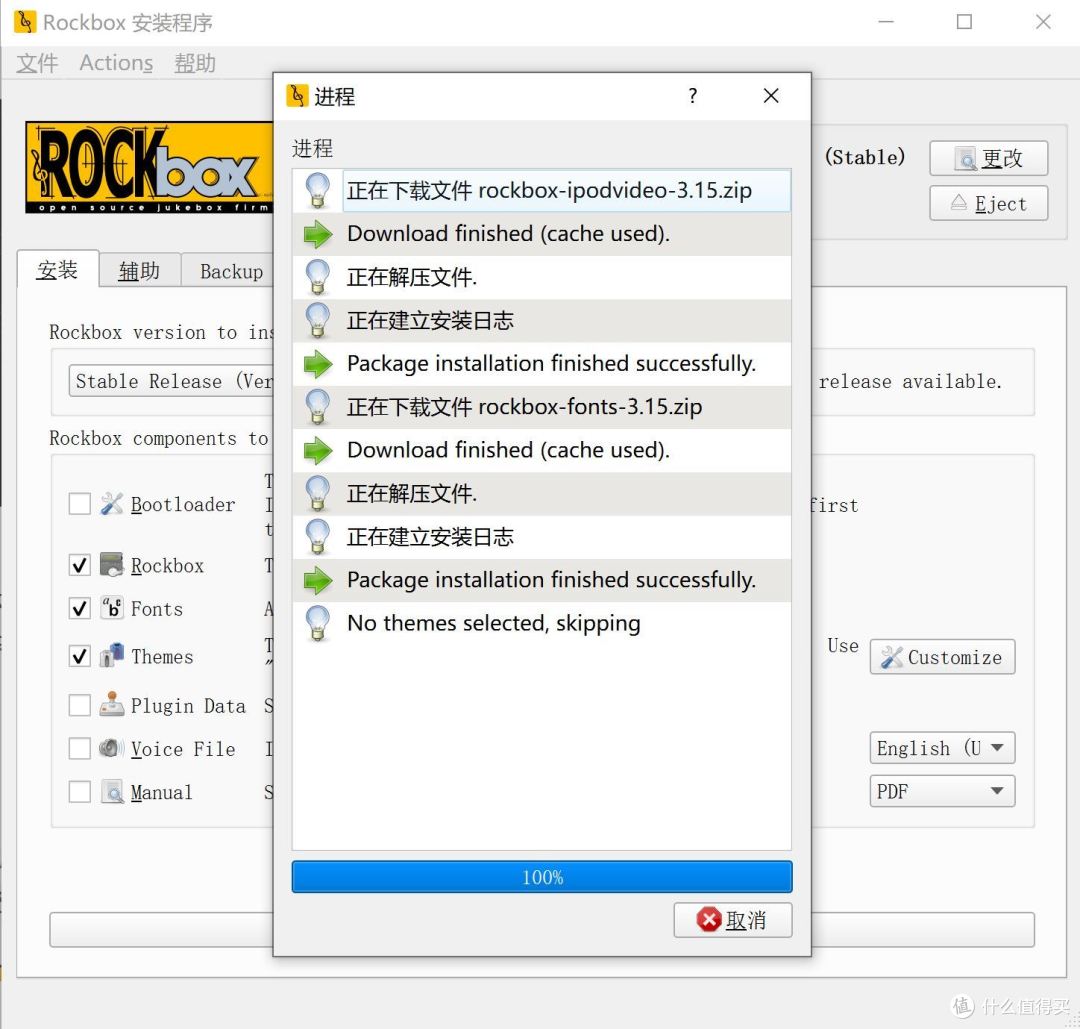1080x1029 pixels.
Task: Open the PDF format dropdown
Action: 941,791
